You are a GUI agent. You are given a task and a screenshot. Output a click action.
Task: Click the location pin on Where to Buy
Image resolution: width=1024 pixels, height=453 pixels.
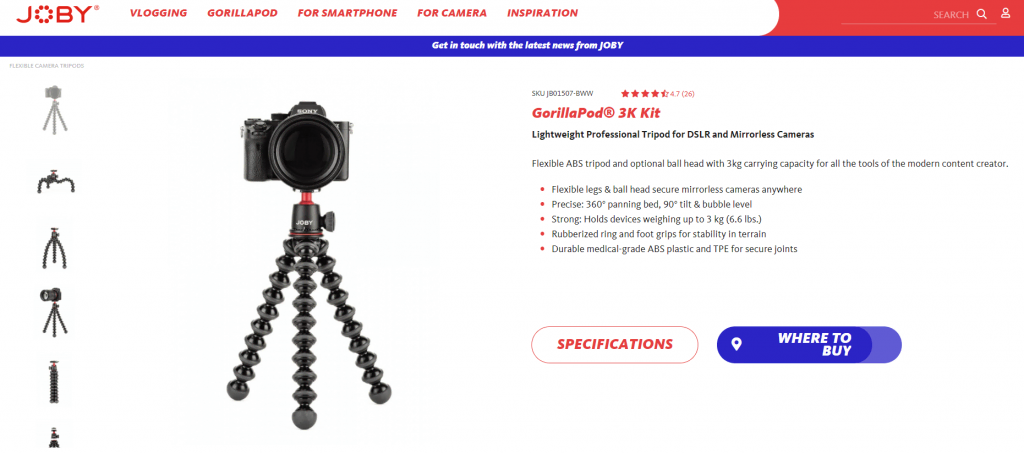tap(736, 344)
